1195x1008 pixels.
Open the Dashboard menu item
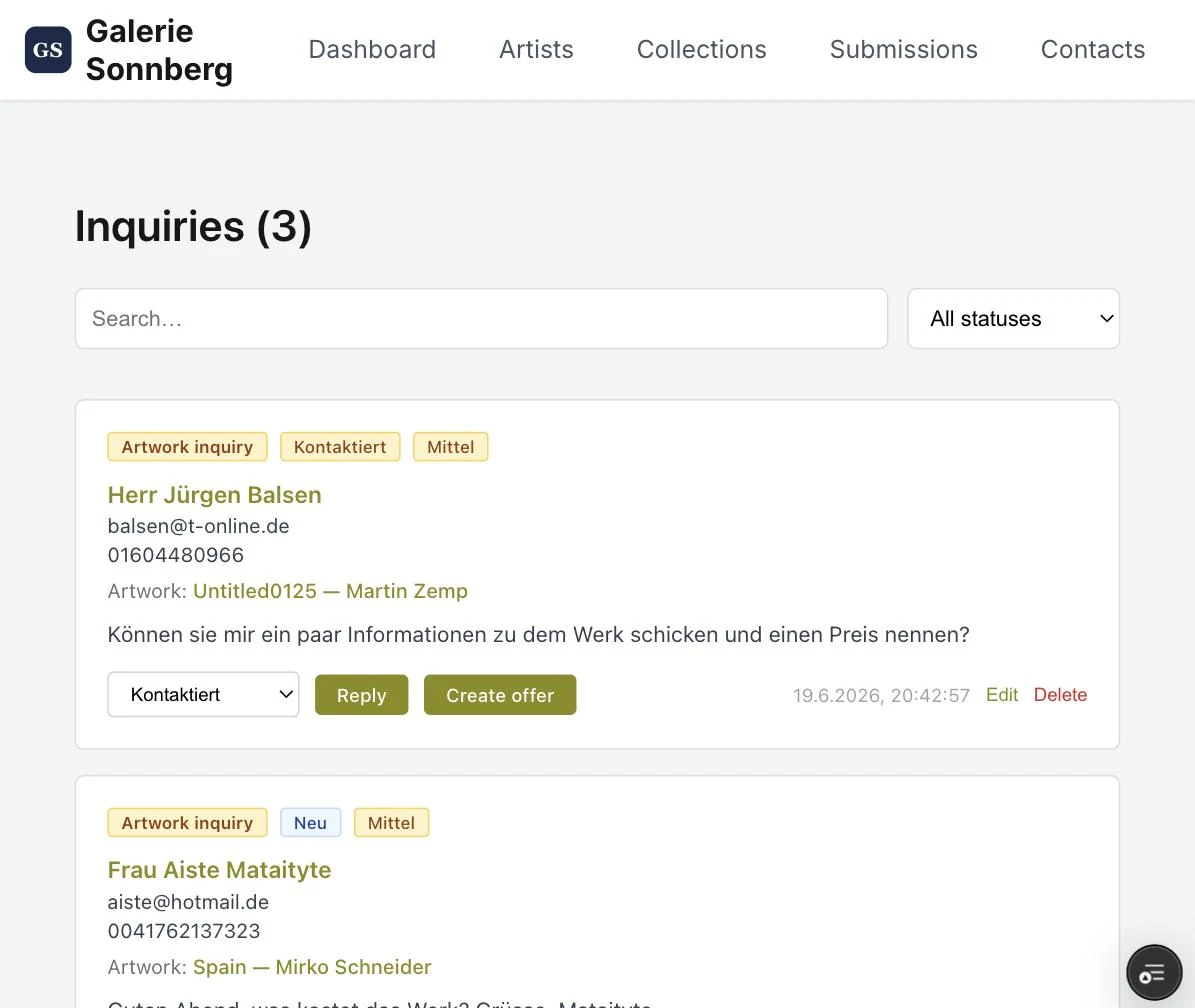tap(372, 50)
